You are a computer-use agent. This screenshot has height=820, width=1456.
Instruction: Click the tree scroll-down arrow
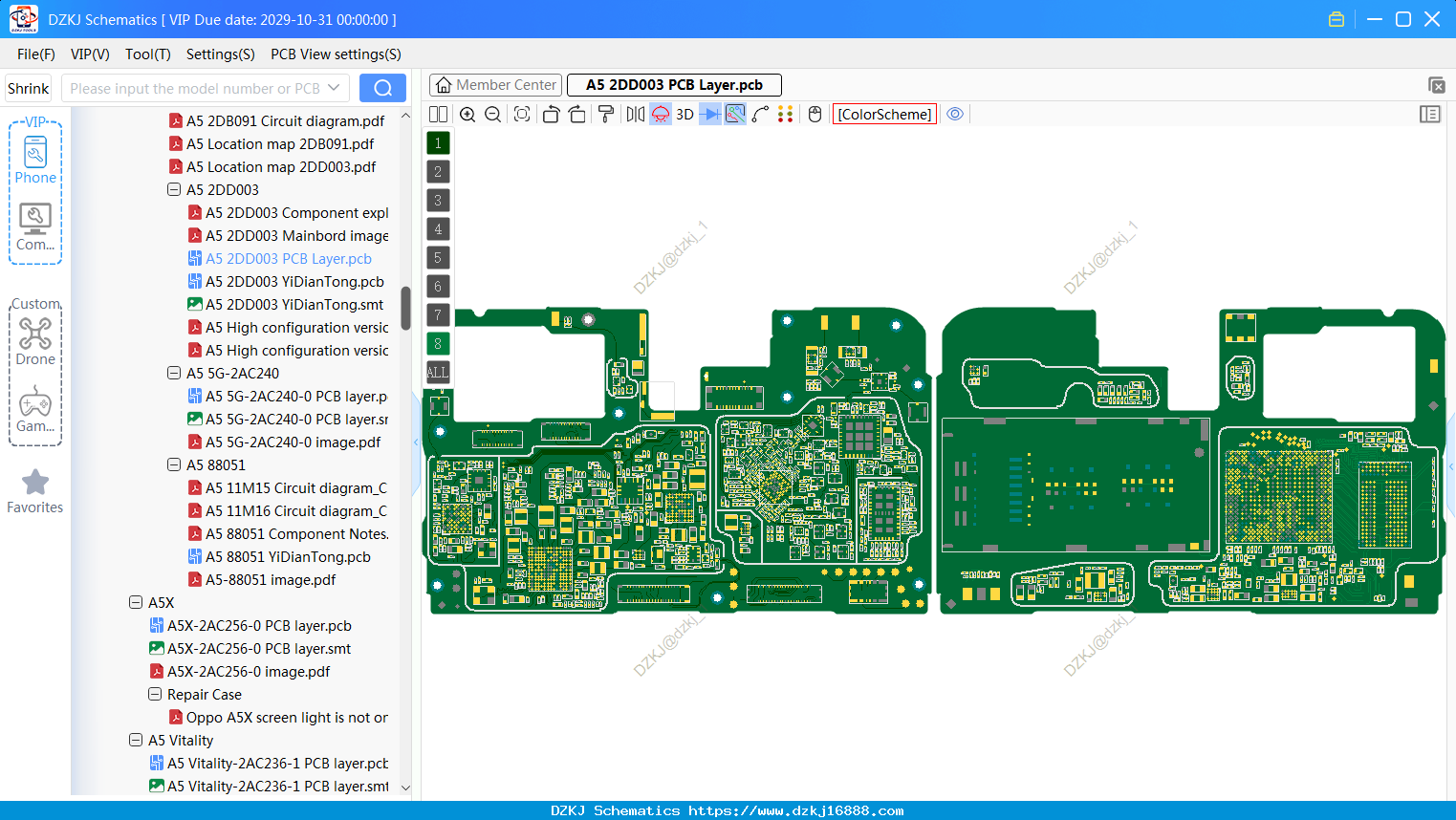(x=405, y=788)
